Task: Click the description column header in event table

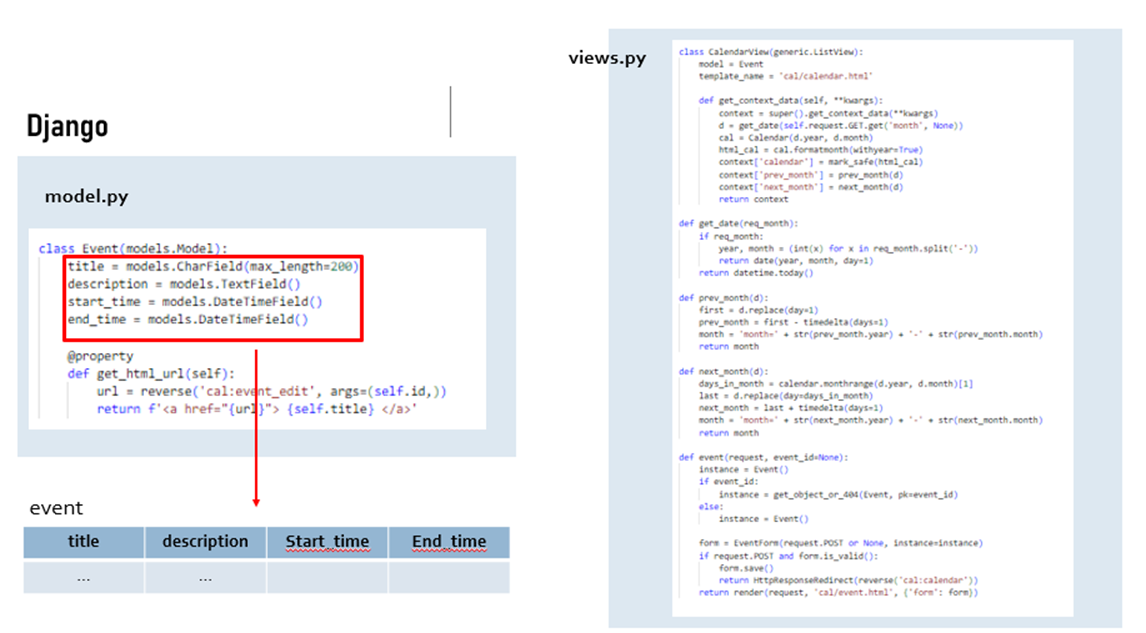Action: coord(205,542)
